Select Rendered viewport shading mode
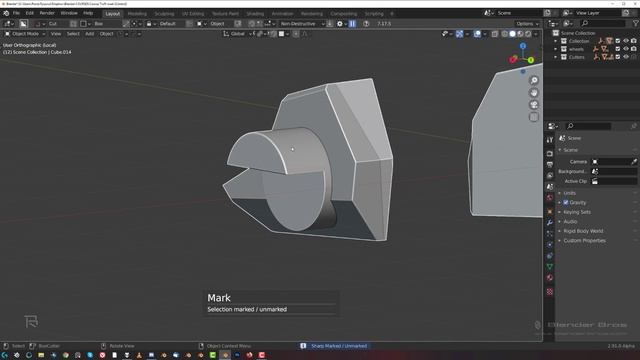This screenshot has width=640, height=360. tap(528, 34)
